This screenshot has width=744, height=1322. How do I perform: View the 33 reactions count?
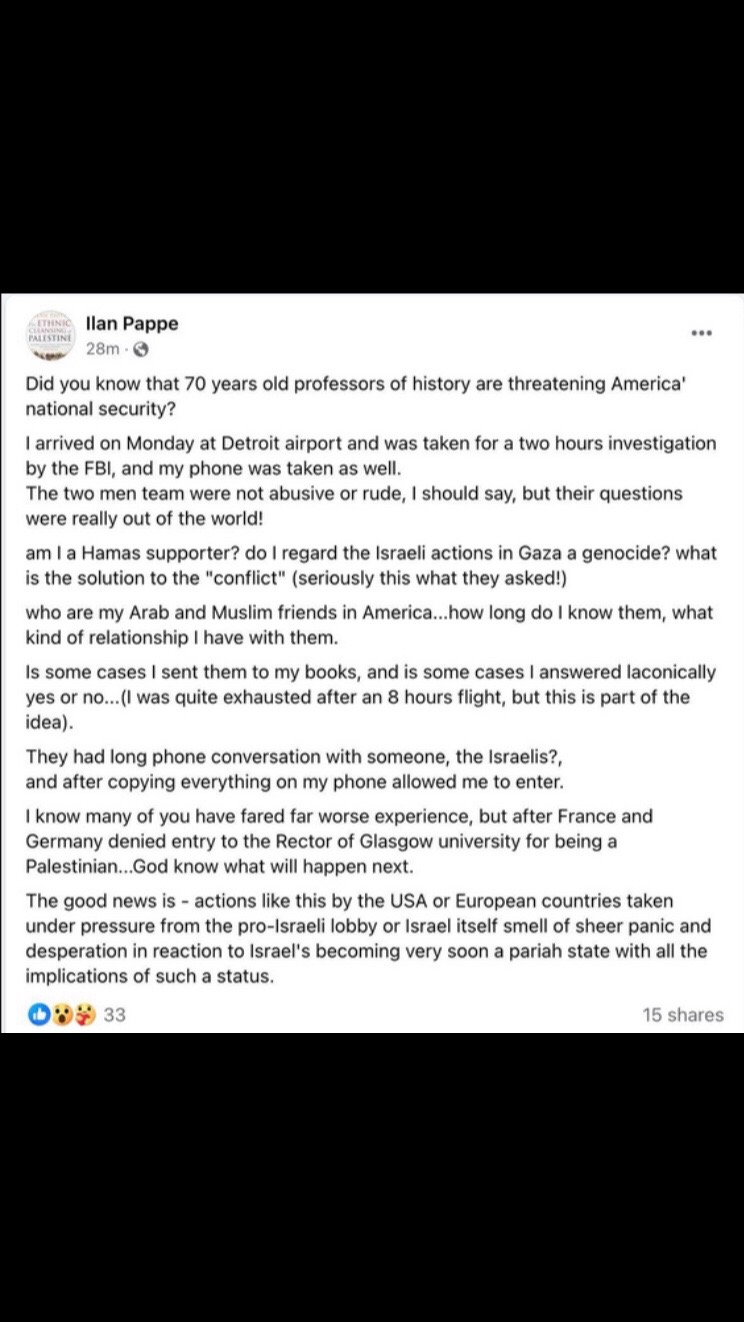pyautogui.click(x=115, y=1014)
